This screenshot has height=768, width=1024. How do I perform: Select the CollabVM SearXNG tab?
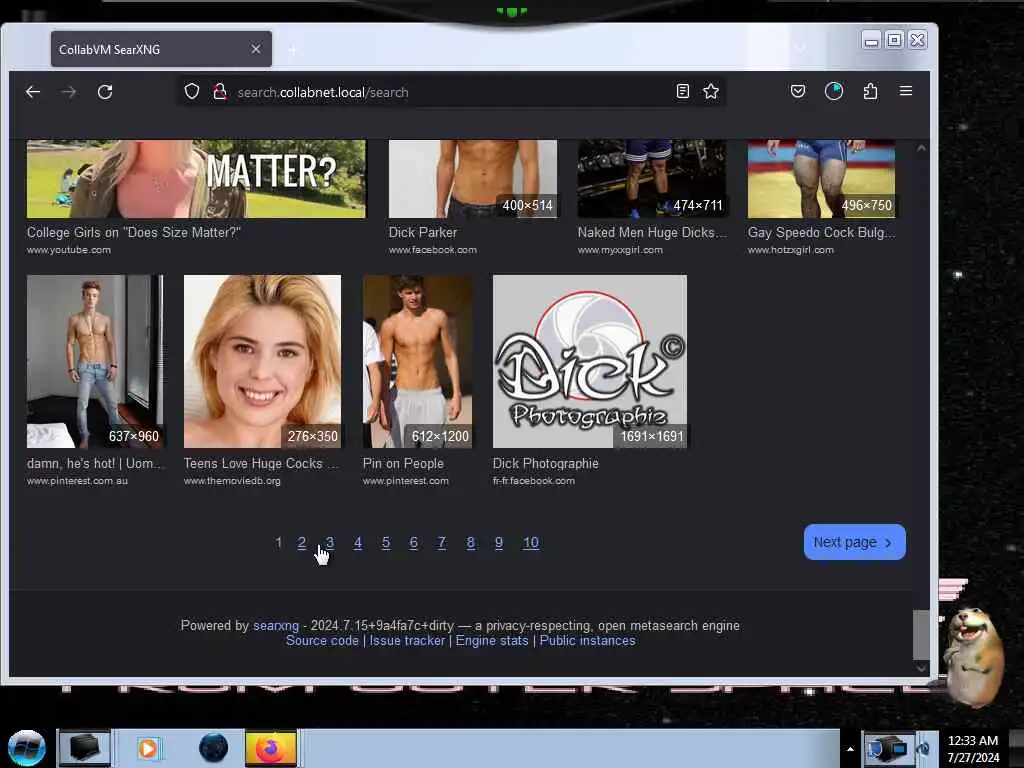161,49
